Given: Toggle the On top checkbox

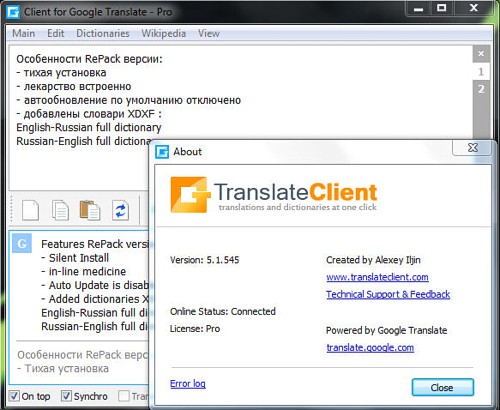Looking at the screenshot, I should tap(14, 396).
